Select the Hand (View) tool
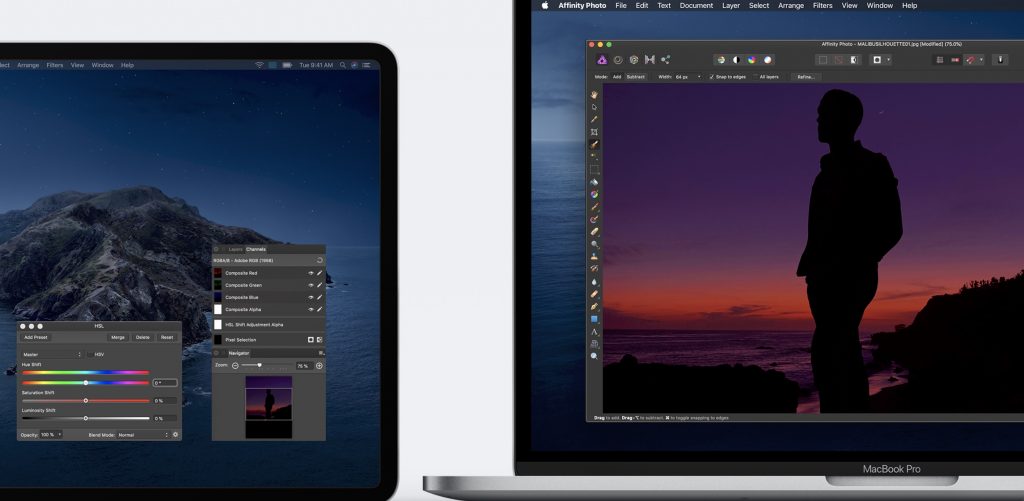The width and height of the screenshot is (1024, 501). (594, 95)
